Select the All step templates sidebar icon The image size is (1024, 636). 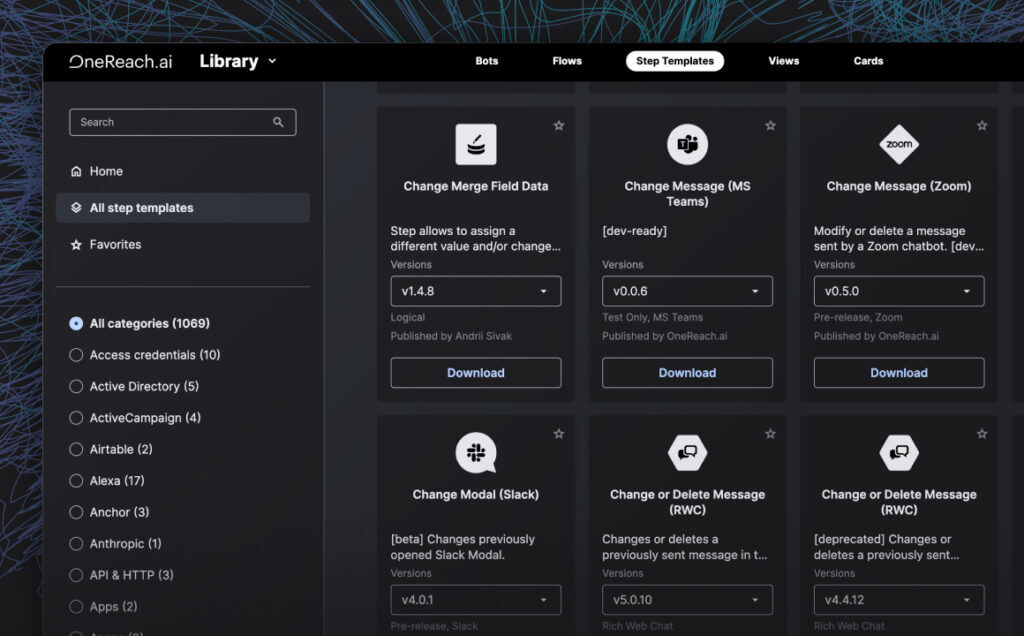78,208
